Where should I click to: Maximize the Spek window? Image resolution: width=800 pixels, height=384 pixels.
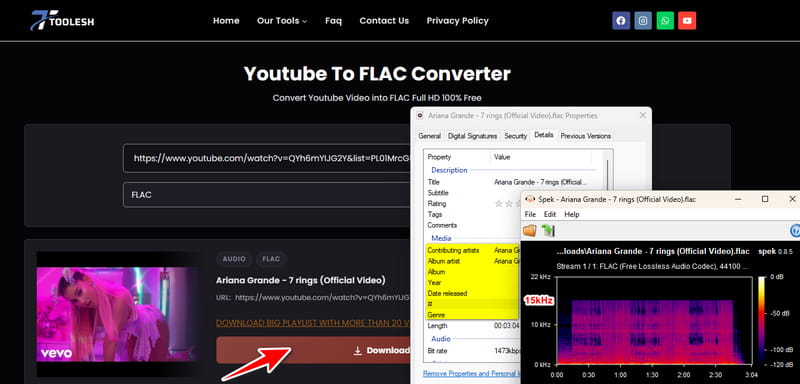pyautogui.click(x=765, y=199)
